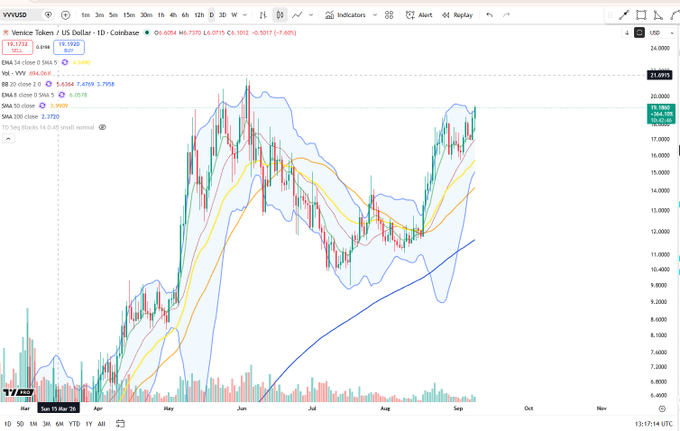Toggle the dark auto-fit scale icon
Image resolution: width=680 pixels, height=431 pixels.
[639, 33]
